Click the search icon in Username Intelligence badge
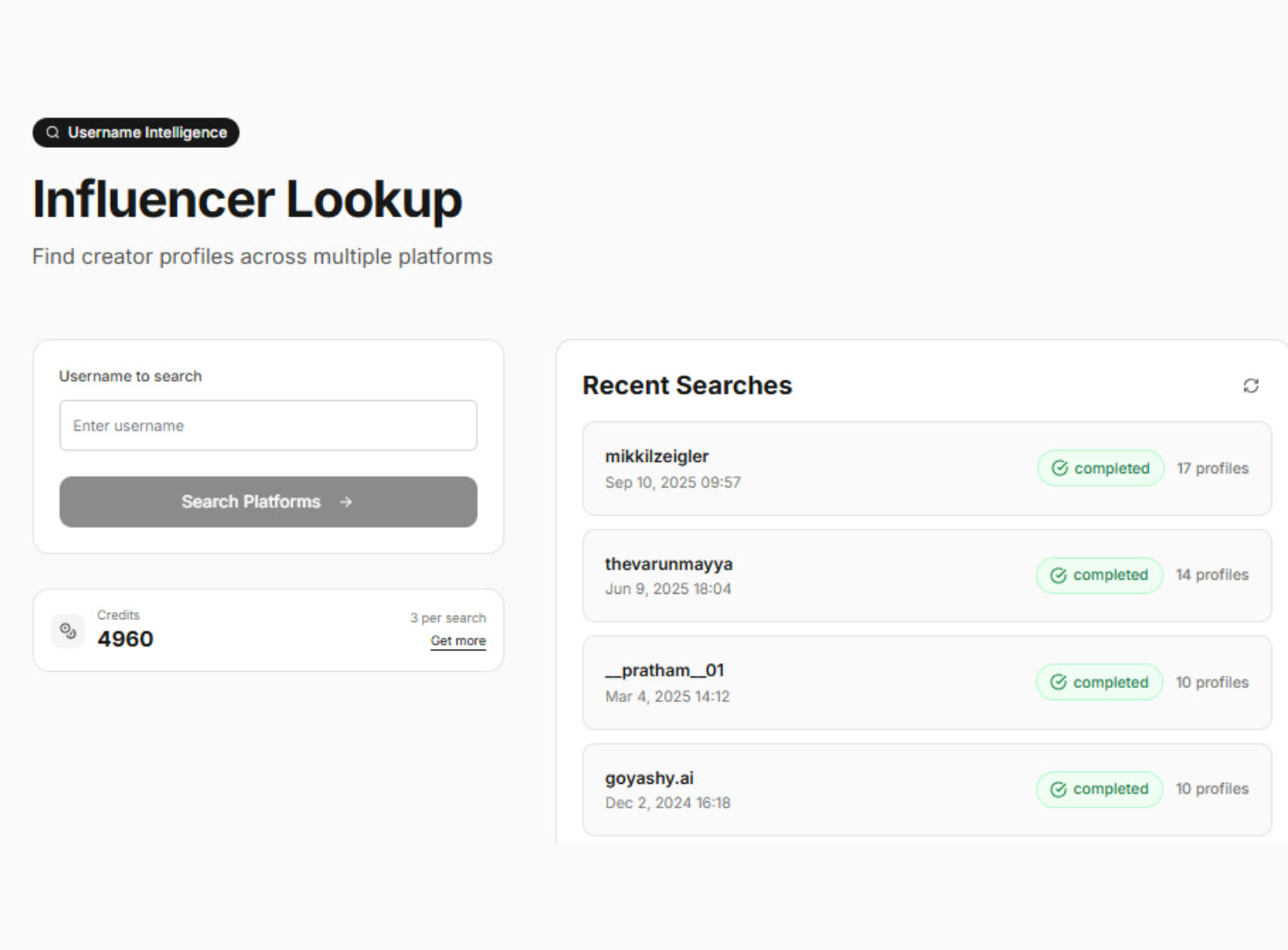The height and width of the screenshot is (950, 1288). coord(53,133)
